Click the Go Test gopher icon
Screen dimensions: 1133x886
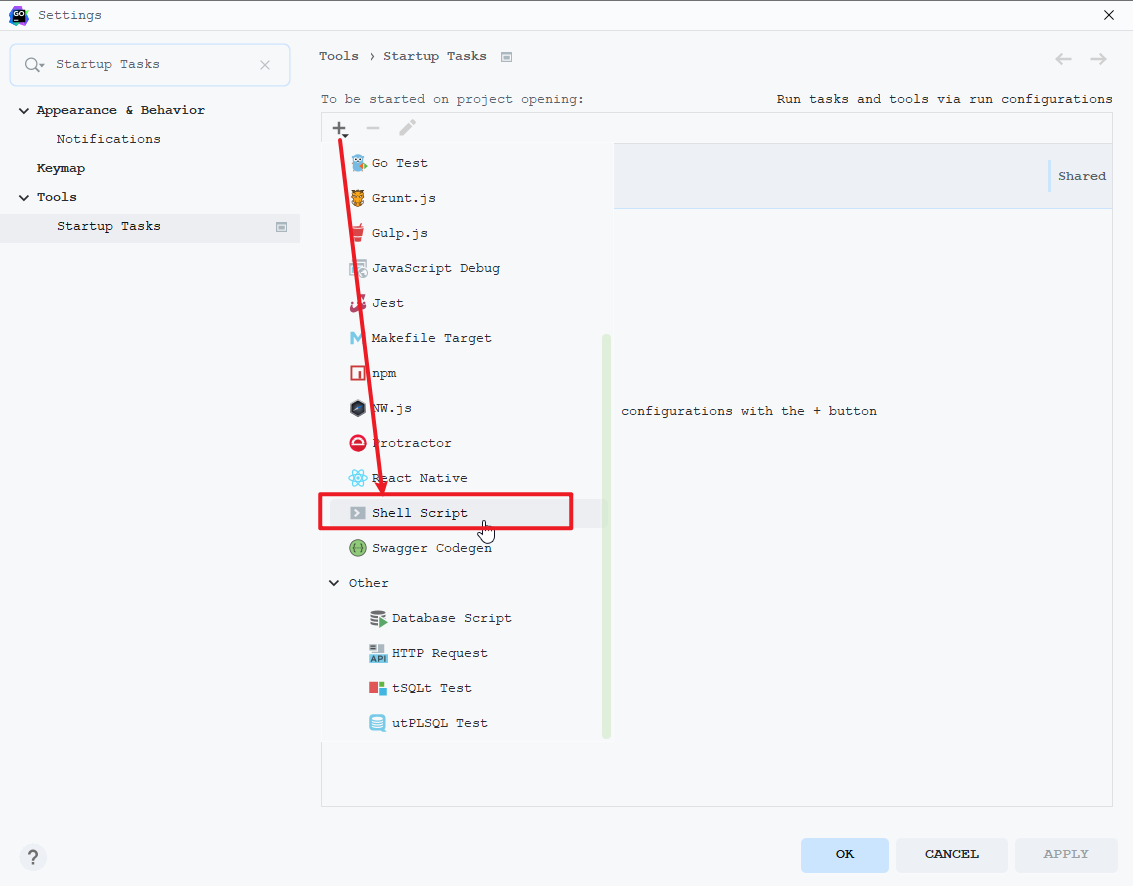[x=358, y=163]
